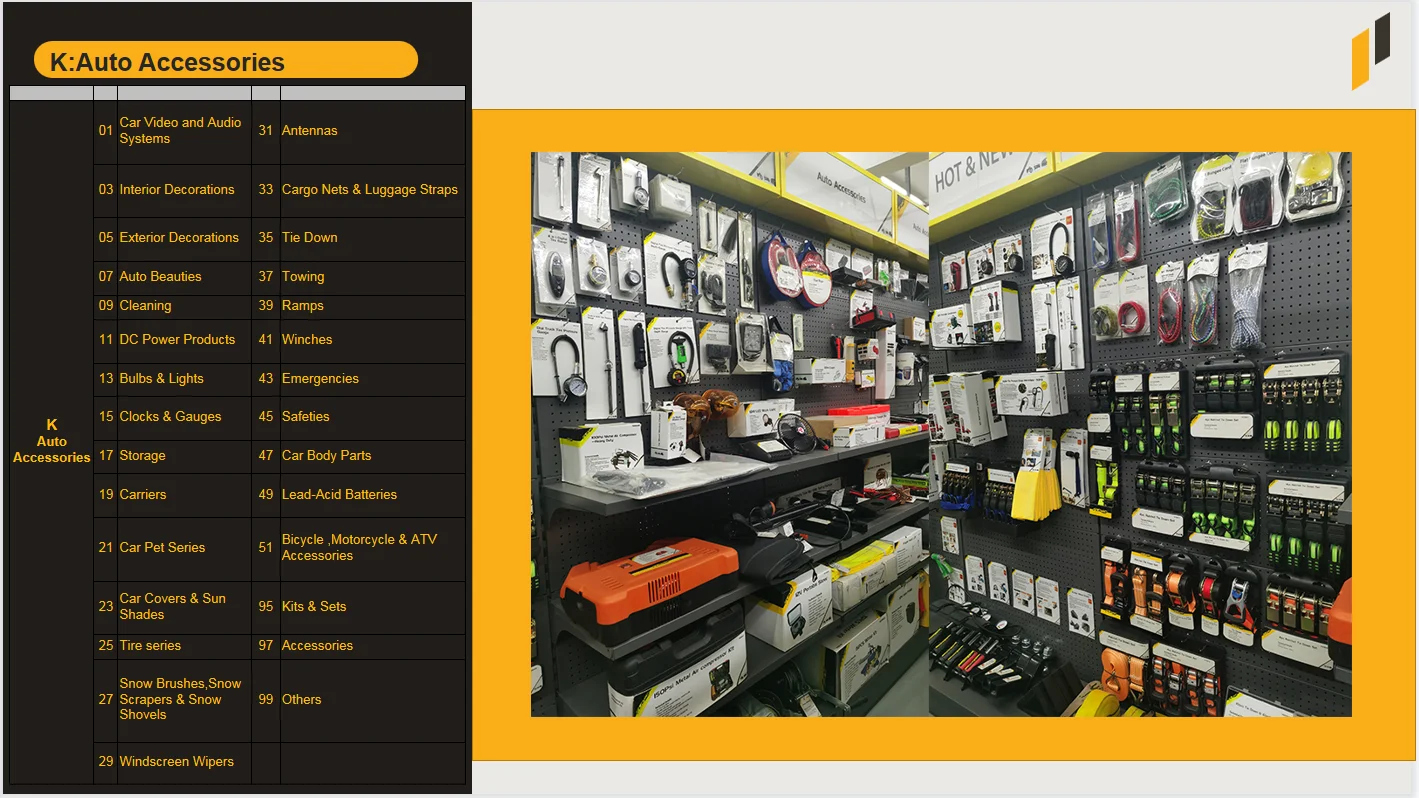The image size is (1419, 798).
Task: Select the 'Others' category
Action: click(x=302, y=700)
